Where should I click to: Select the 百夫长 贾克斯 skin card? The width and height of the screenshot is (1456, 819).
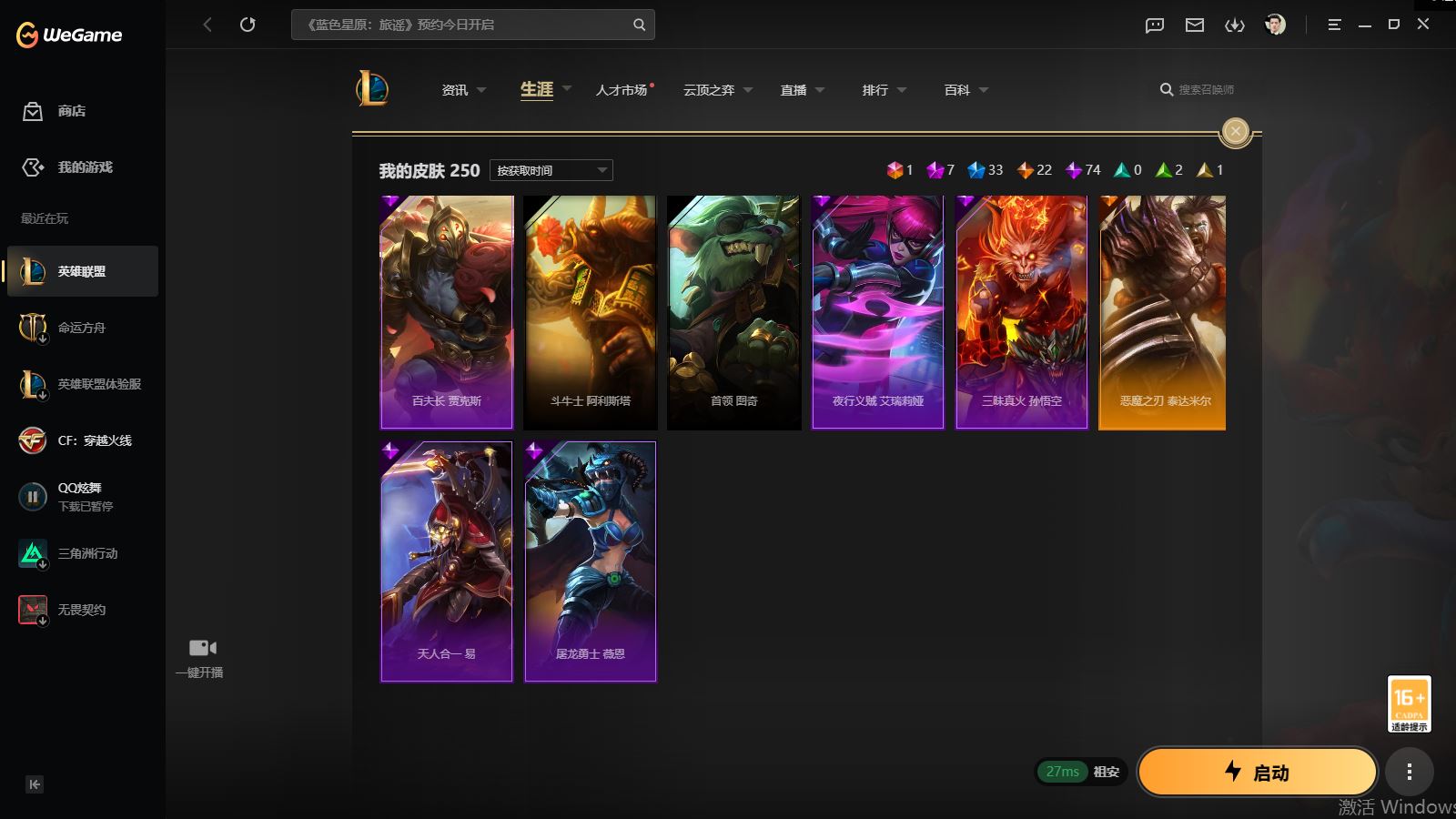click(x=447, y=312)
